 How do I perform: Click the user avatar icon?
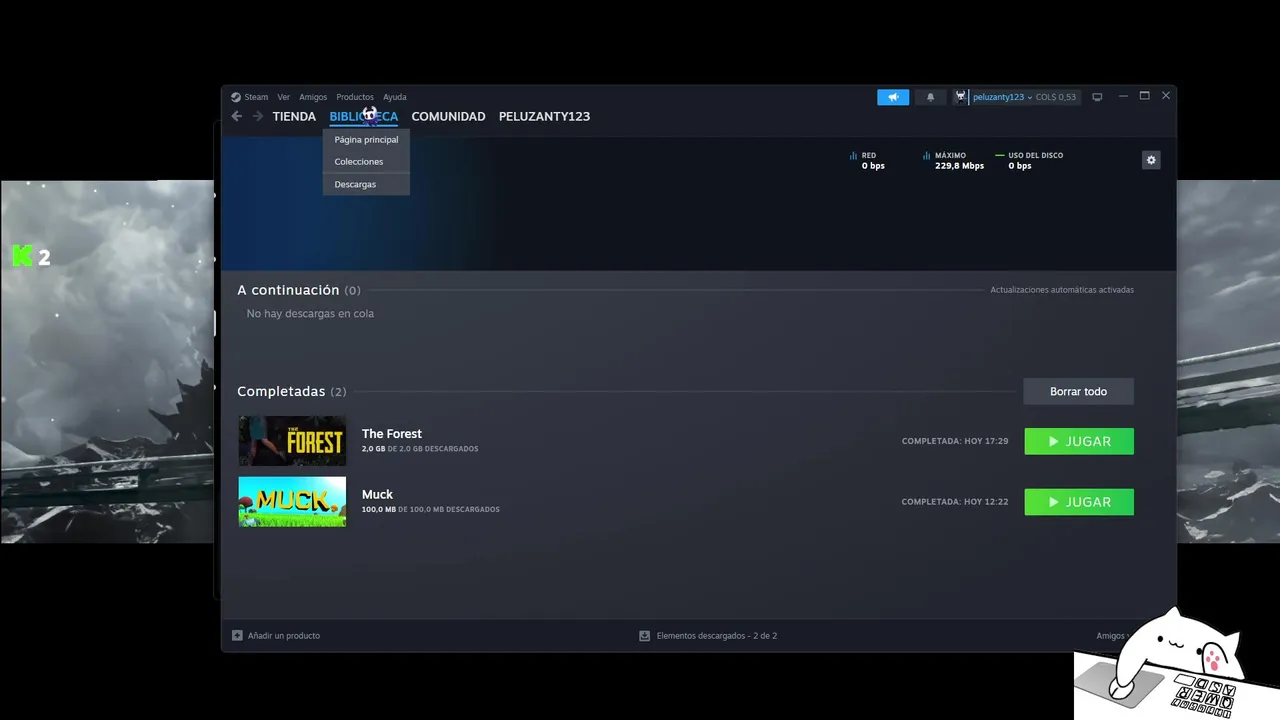click(x=961, y=97)
